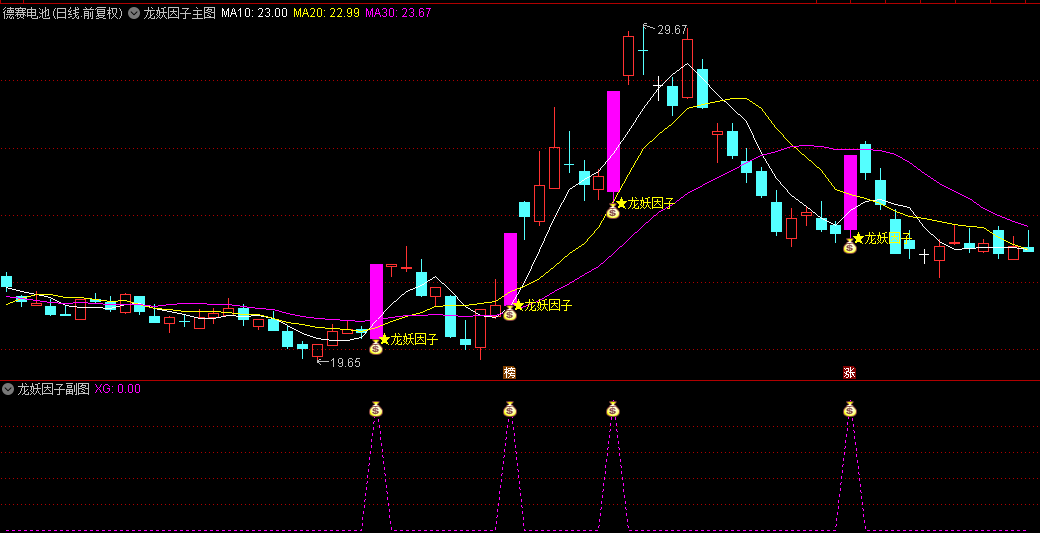Image resolution: width=1040 pixels, height=533 pixels.
Task: Click sub-chart money bag icon just below 榜
Action: tap(509, 409)
